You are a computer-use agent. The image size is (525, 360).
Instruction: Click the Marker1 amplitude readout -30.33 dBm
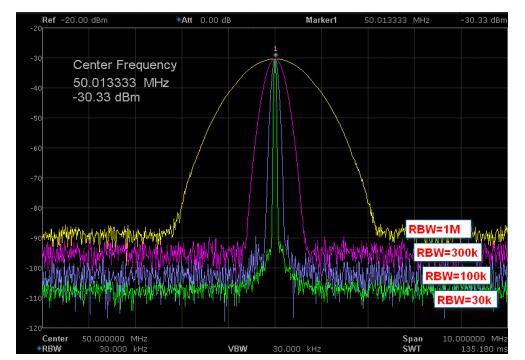[483, 20]
